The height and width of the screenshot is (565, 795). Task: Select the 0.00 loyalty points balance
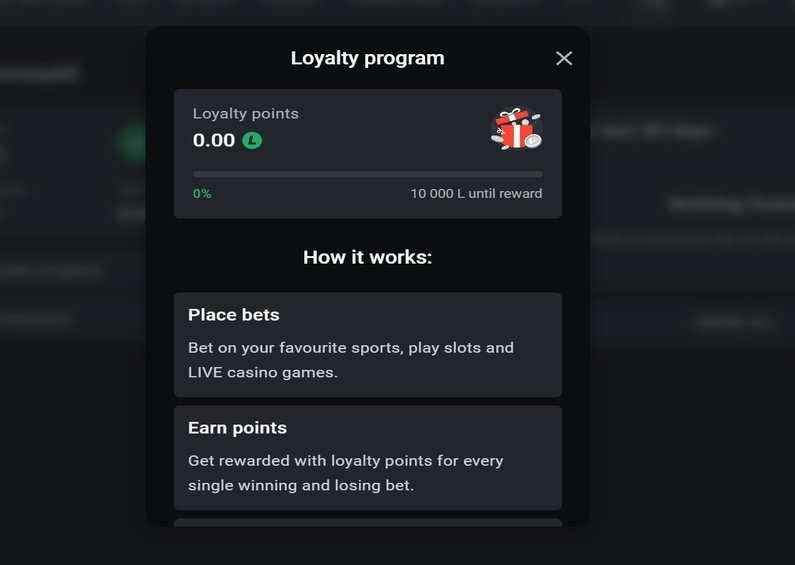point(214,140)
